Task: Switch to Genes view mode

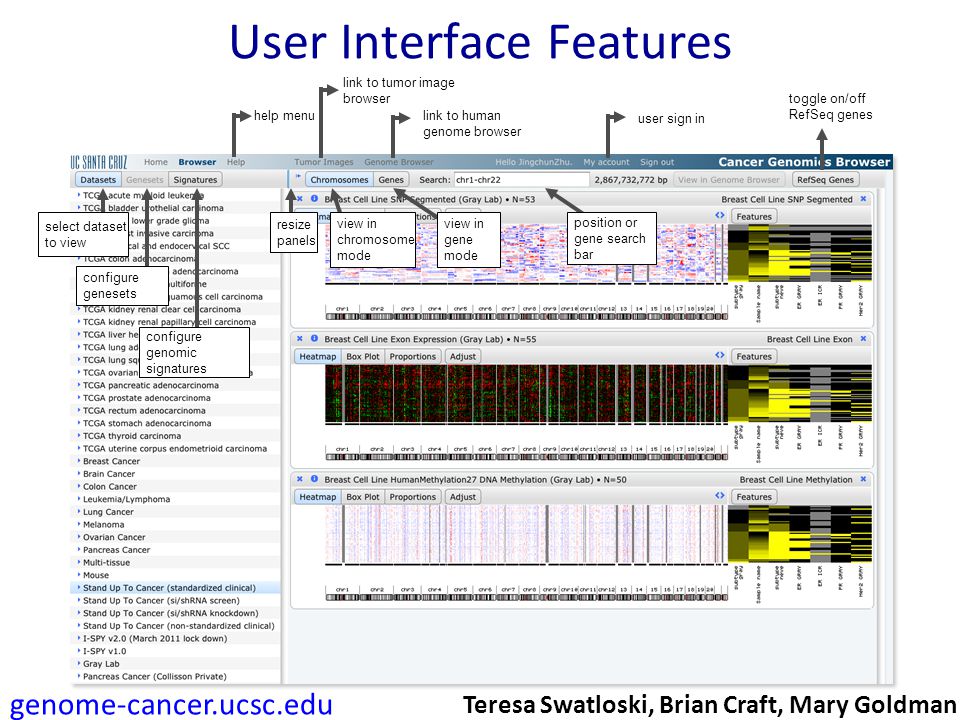Action: click(391, 179)
